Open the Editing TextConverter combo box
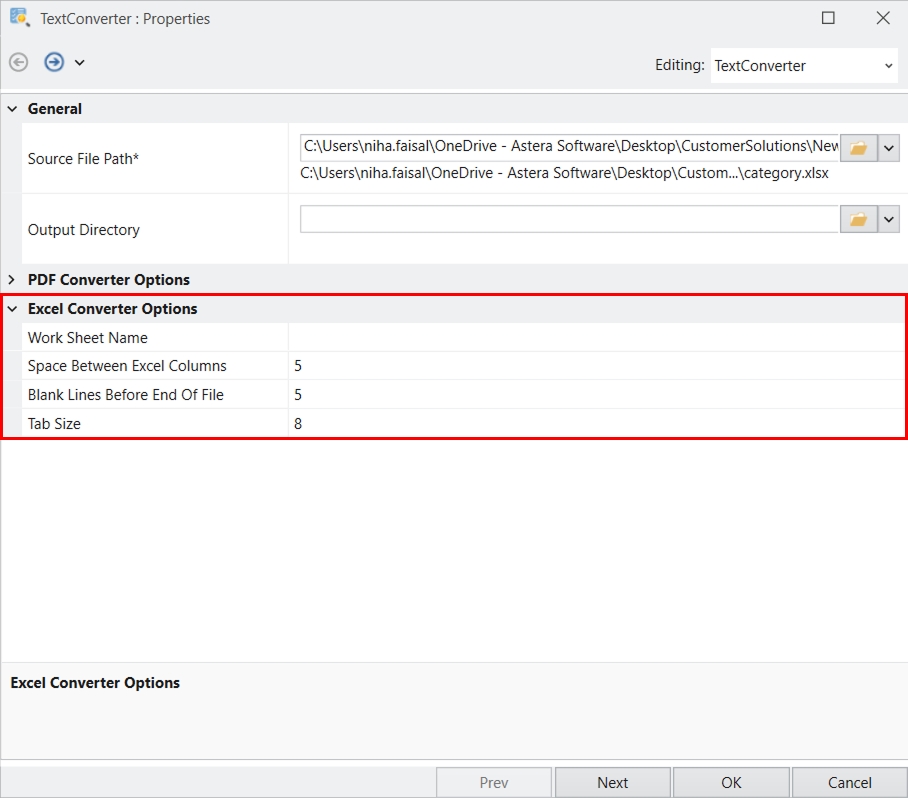This screenshot has width=908, height=798. point(804,66)
